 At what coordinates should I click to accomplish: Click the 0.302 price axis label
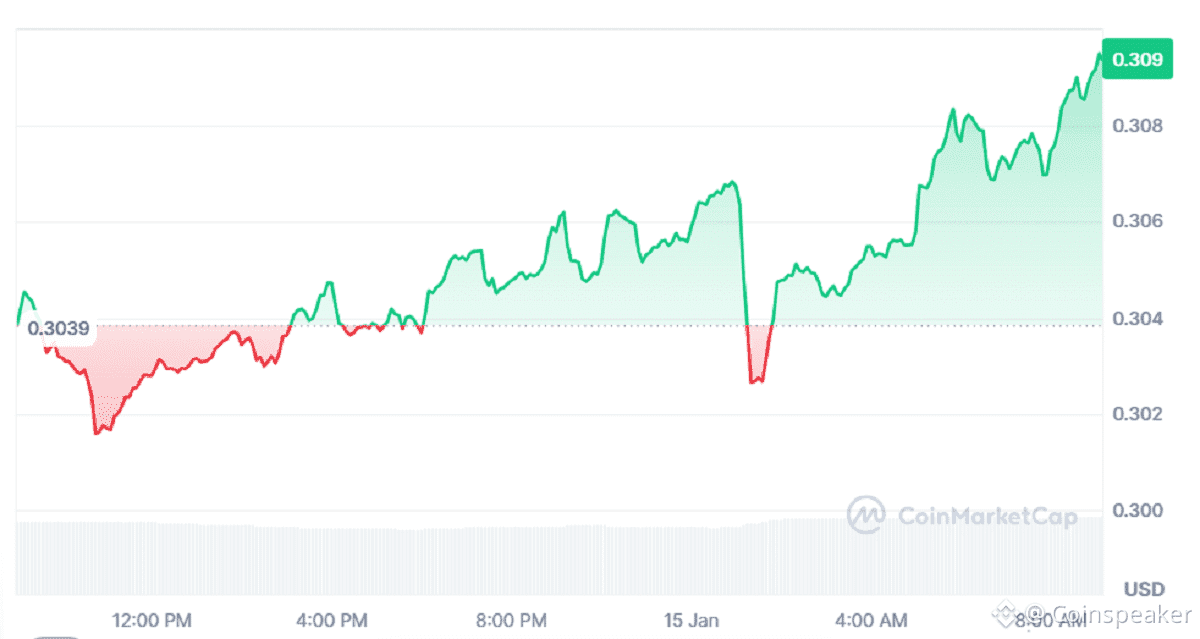click(1138, 415)
